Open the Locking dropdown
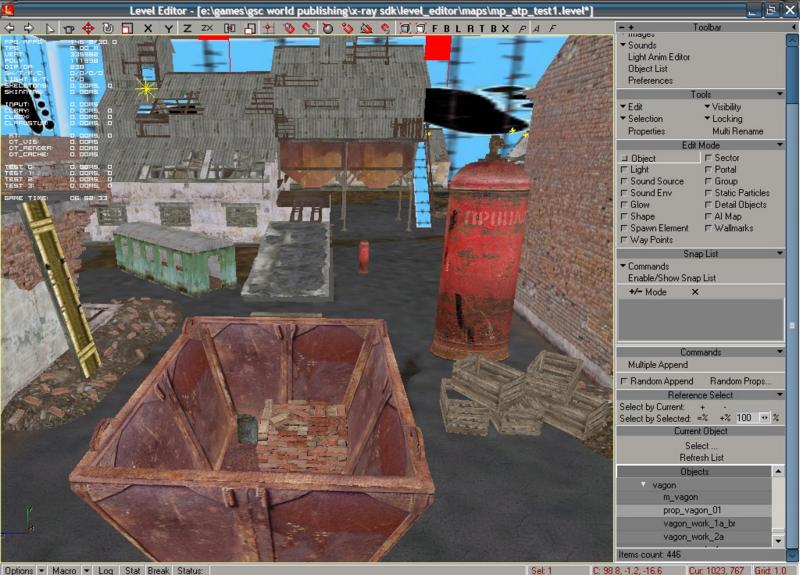Screen dimensions: 800x575 pos(723,118)
